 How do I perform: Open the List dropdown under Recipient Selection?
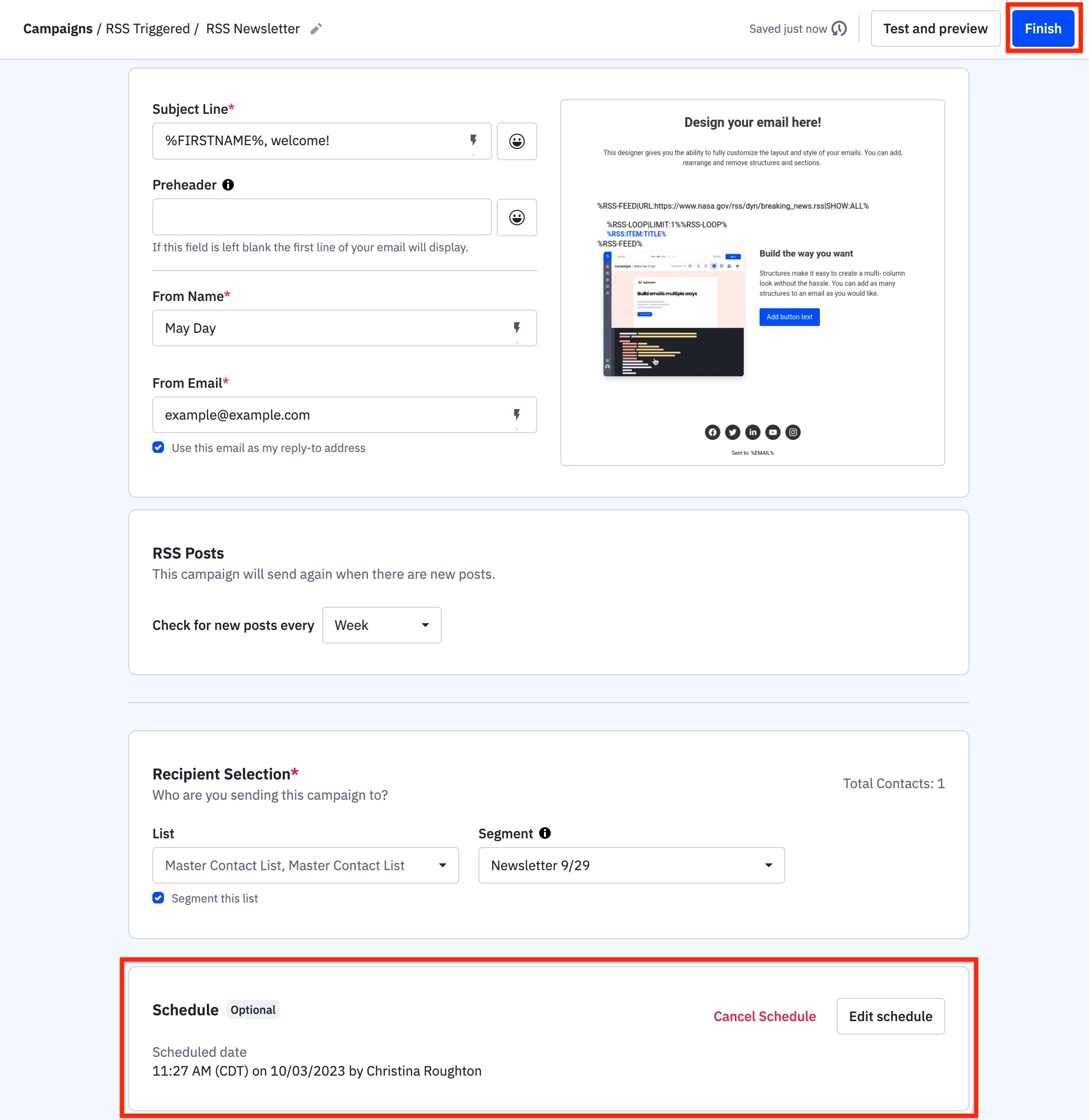point(305,865)
